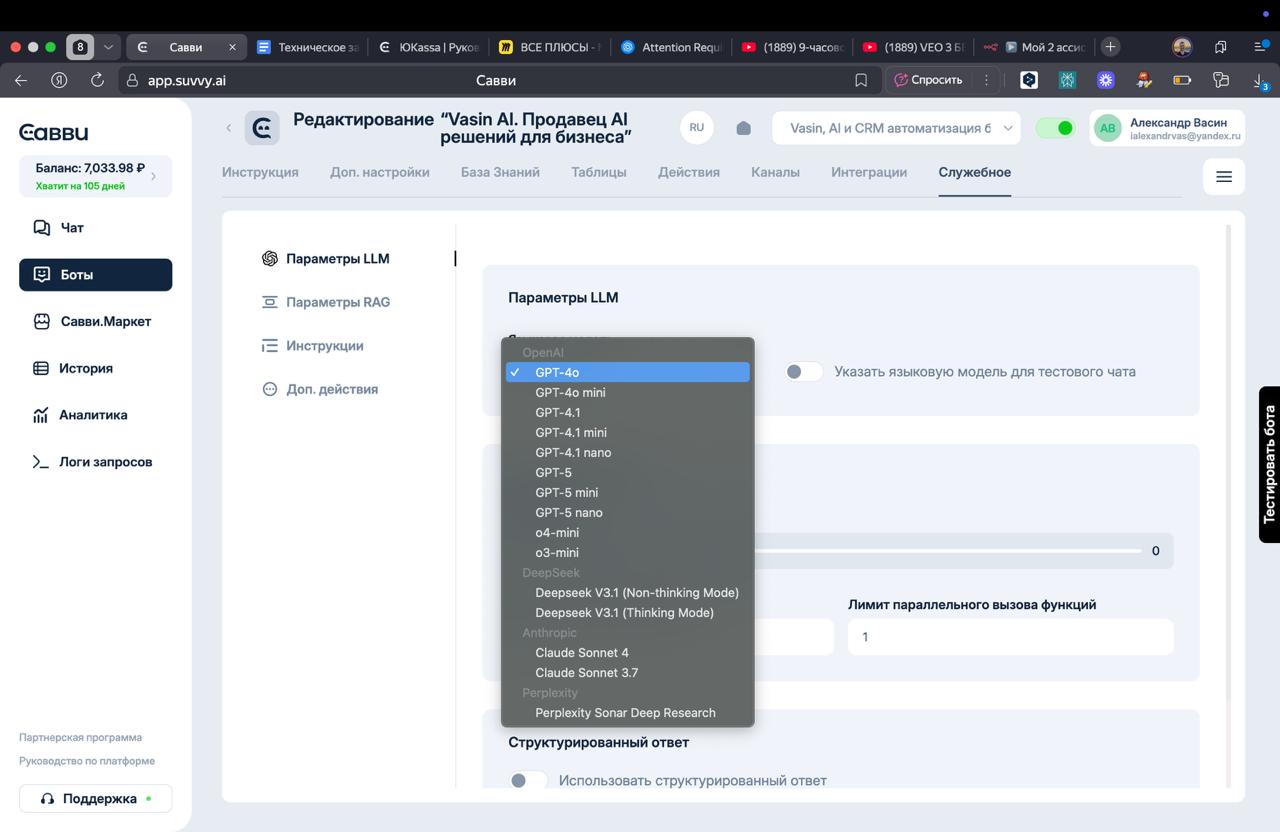The height and width of the screenshot is (832, 1280).
Task: Click the Логи запросов terminal icon
Action: click(x=41, y=462)
